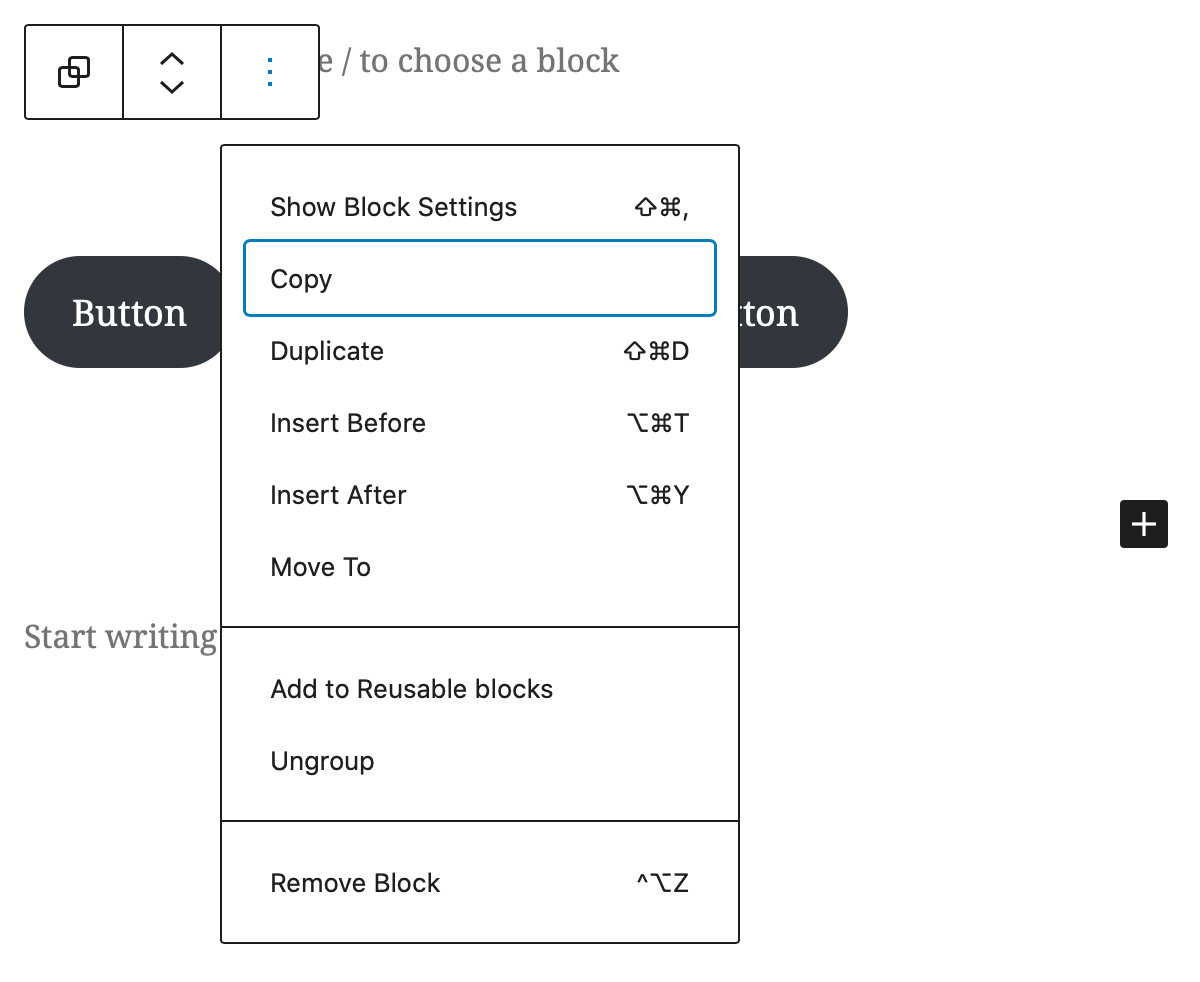Click the Move Down arrow
Image resolution: width=1200 pixels, height=982 pixels.
coord(171,85)
